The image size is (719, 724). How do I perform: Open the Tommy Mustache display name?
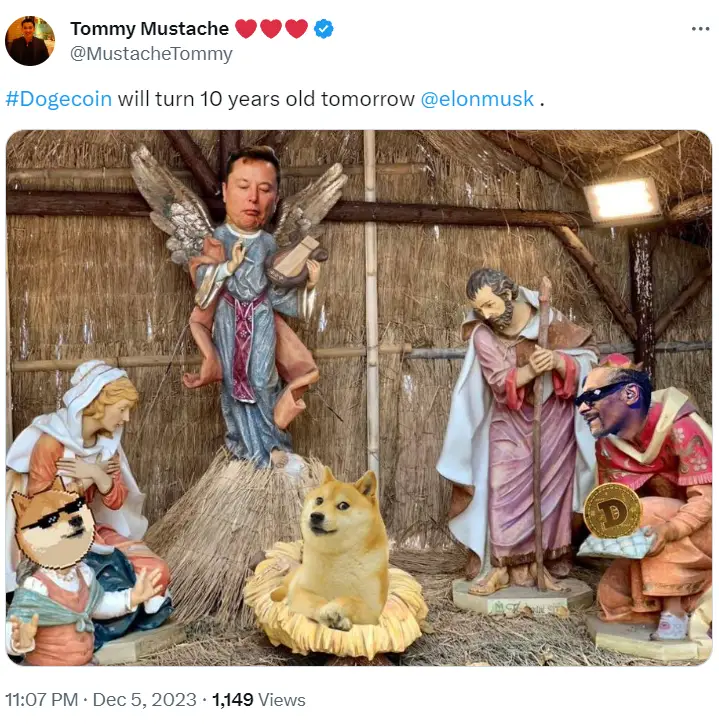[x=148, y=29]
